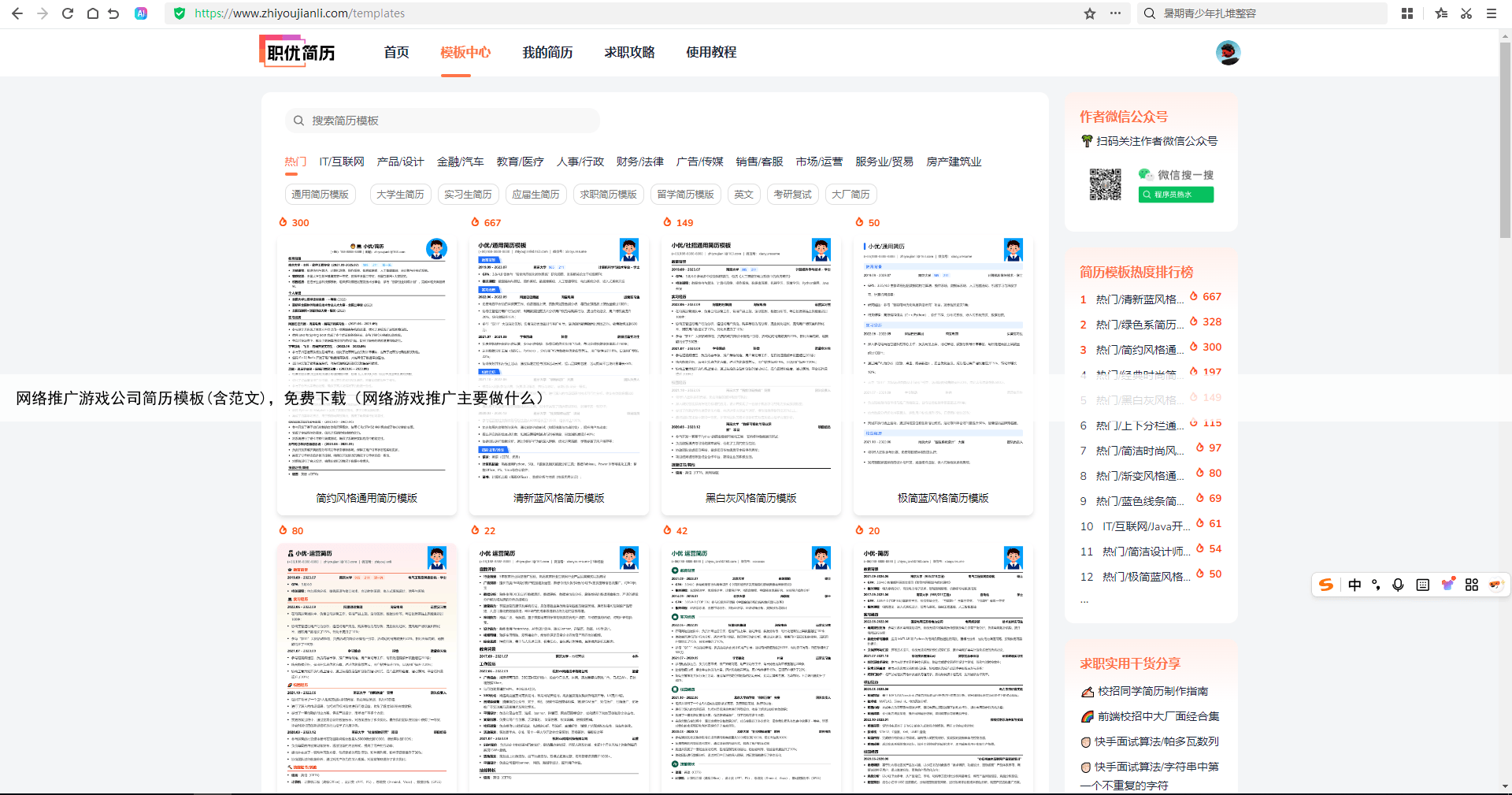Click the Sogou input method logo
The width and height of the screenshot is (1512, 795).
(1327, 585)
